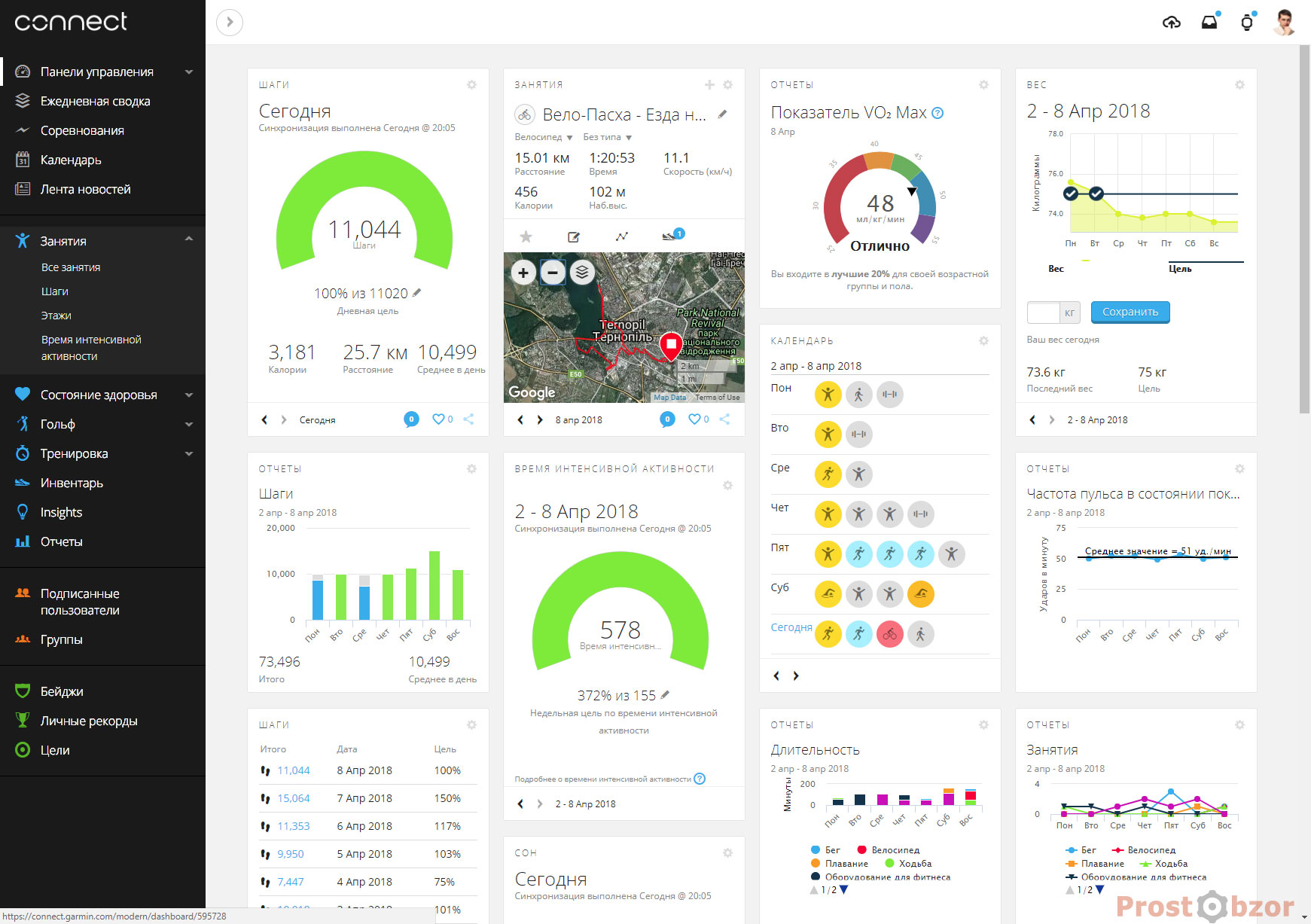Zoom in on the activity map
This screenshot has width=1311, height=924.
[523, 273]
